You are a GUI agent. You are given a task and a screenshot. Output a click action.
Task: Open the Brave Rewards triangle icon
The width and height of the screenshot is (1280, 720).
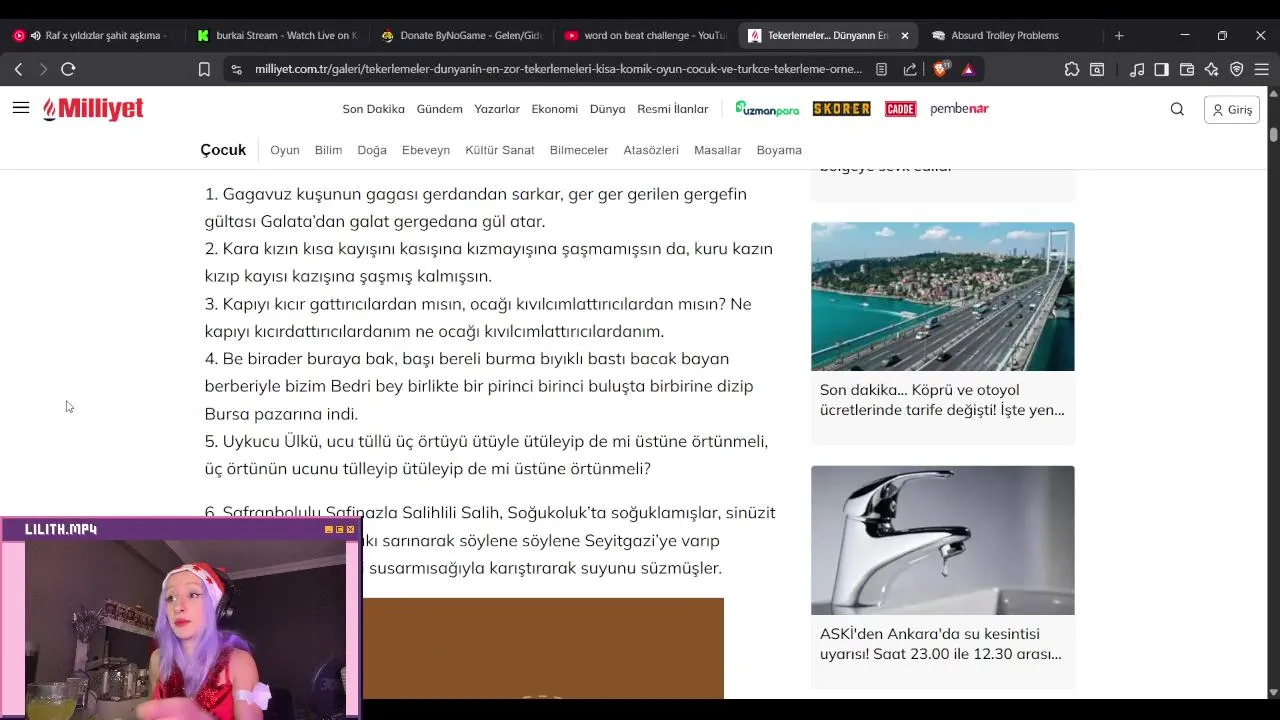968,69
